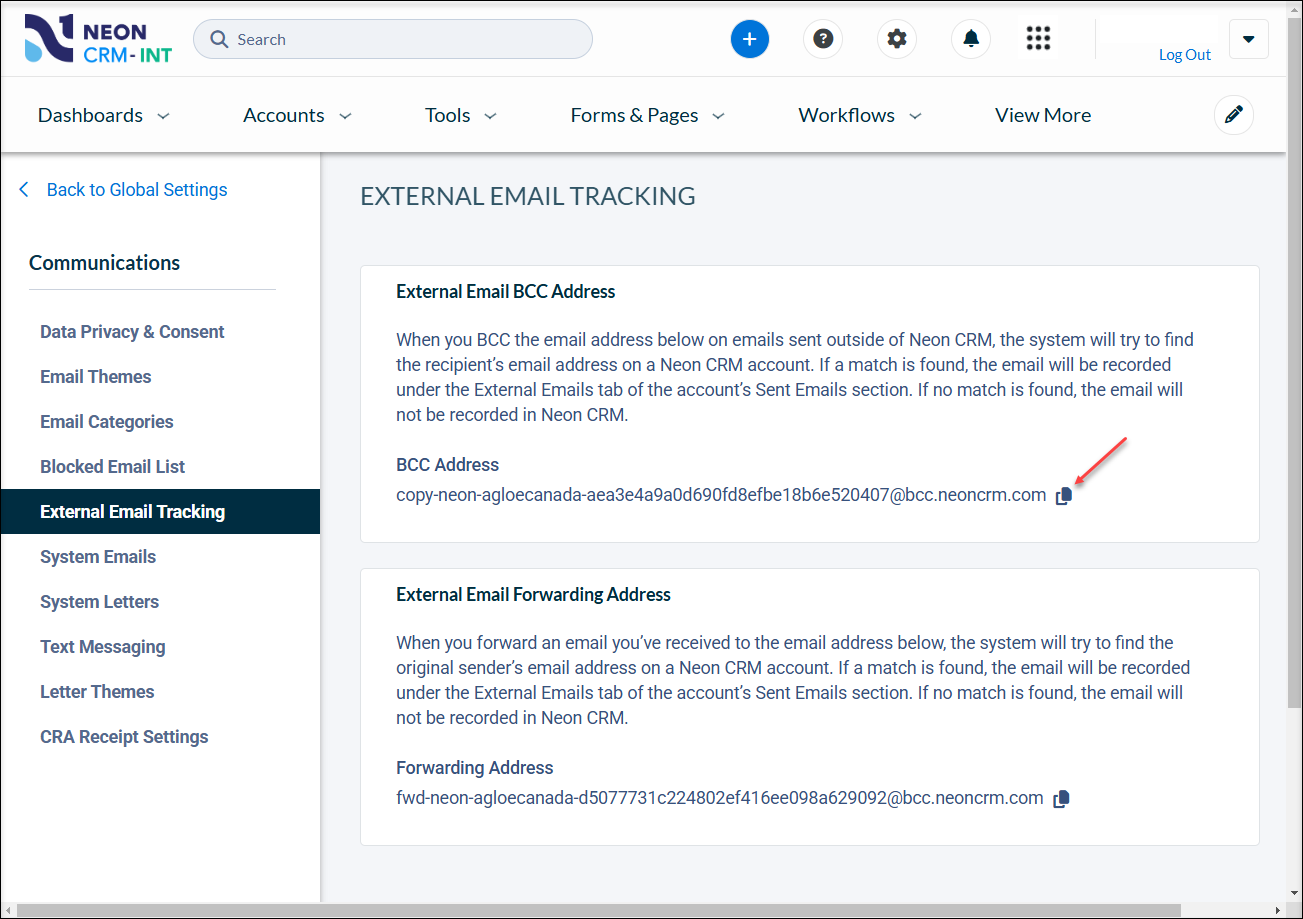
Task: Open the notifications bell icon
Action: pyautogui.click(x=971, y=39)
